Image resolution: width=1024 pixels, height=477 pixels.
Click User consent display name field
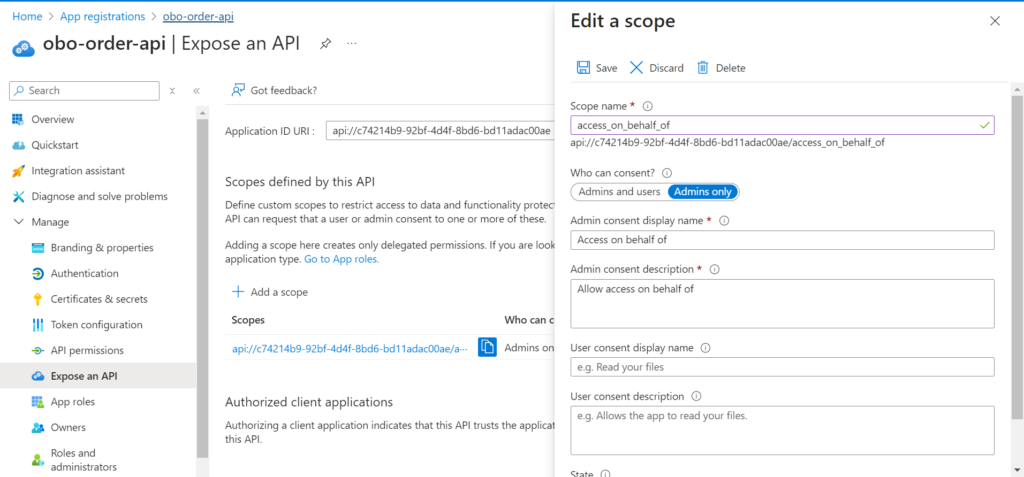782,367
